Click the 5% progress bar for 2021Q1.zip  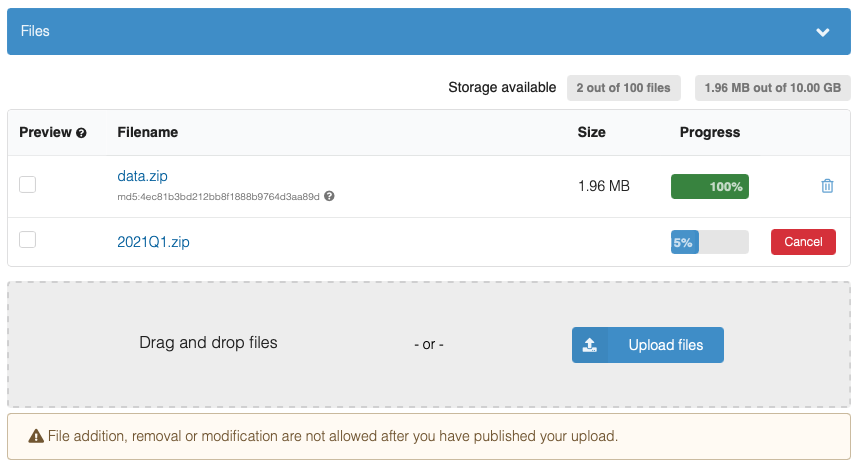709,242
